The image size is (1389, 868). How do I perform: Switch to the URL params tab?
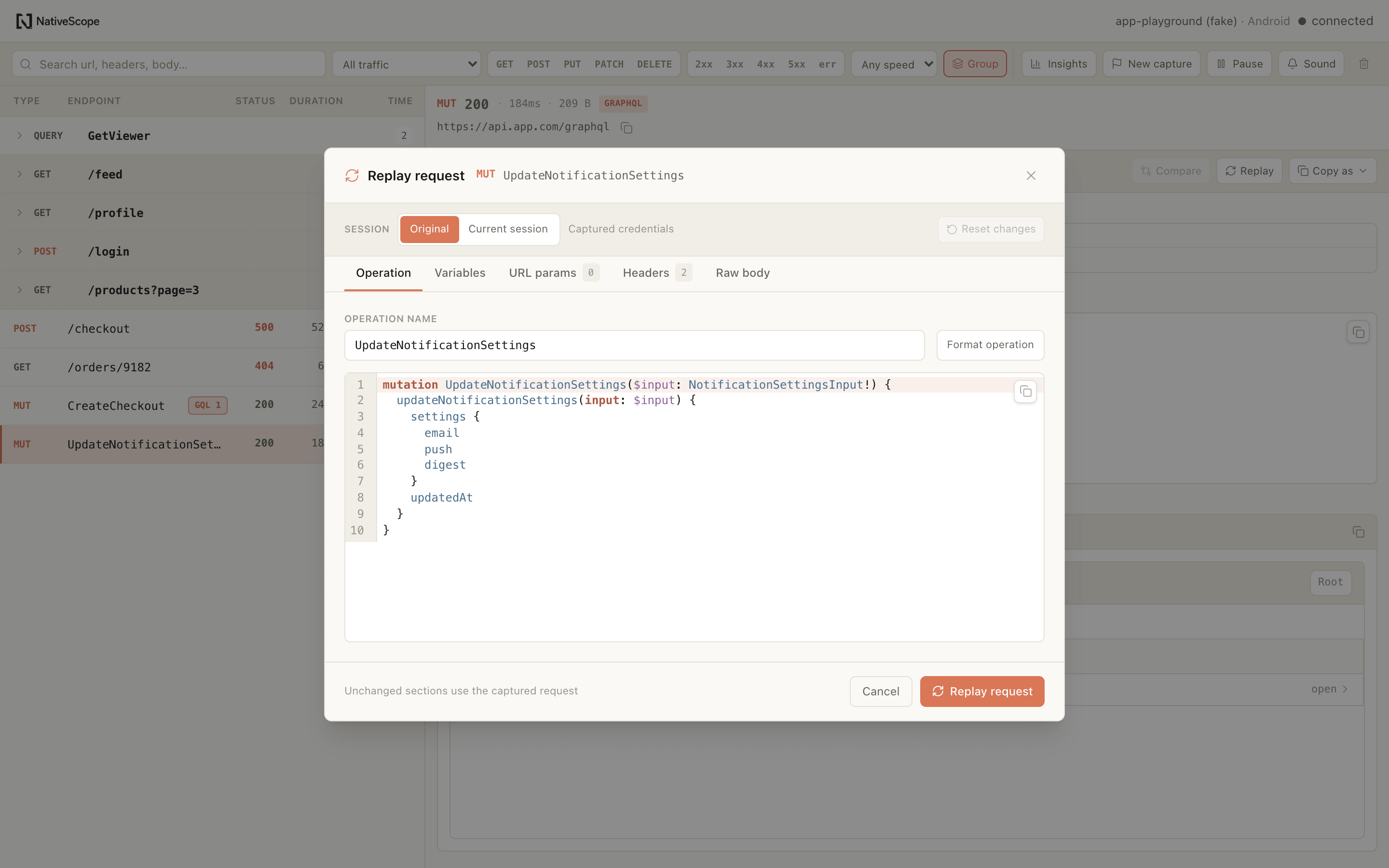(553, 273)
